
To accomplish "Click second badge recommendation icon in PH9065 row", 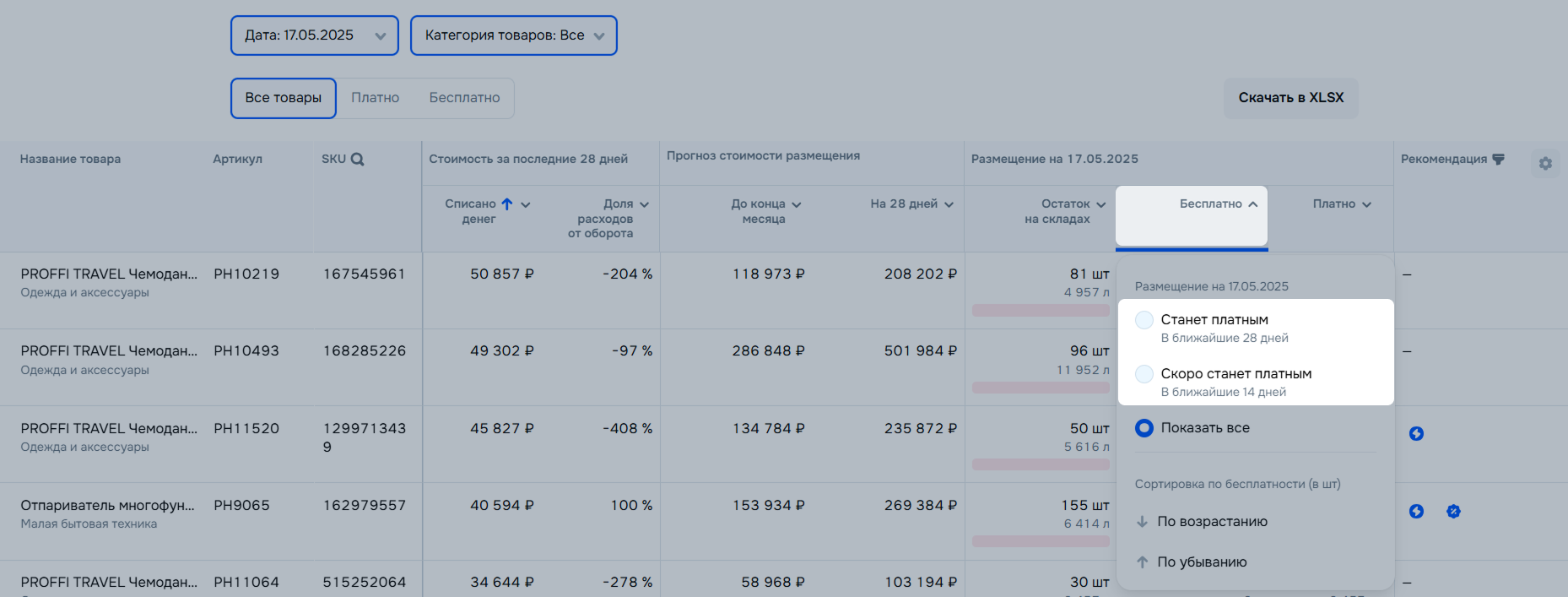I will (x=1453, y=511).
